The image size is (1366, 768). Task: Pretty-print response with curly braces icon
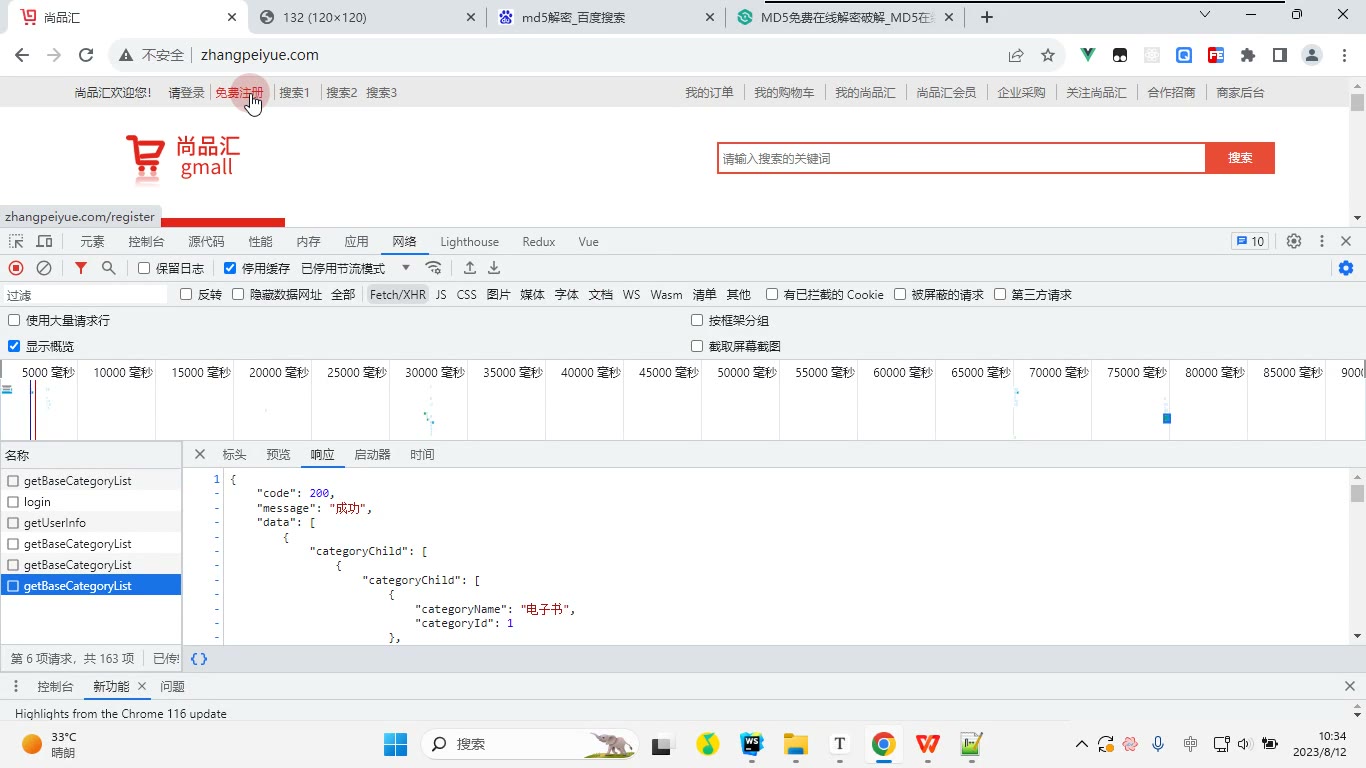coord(199,659)
